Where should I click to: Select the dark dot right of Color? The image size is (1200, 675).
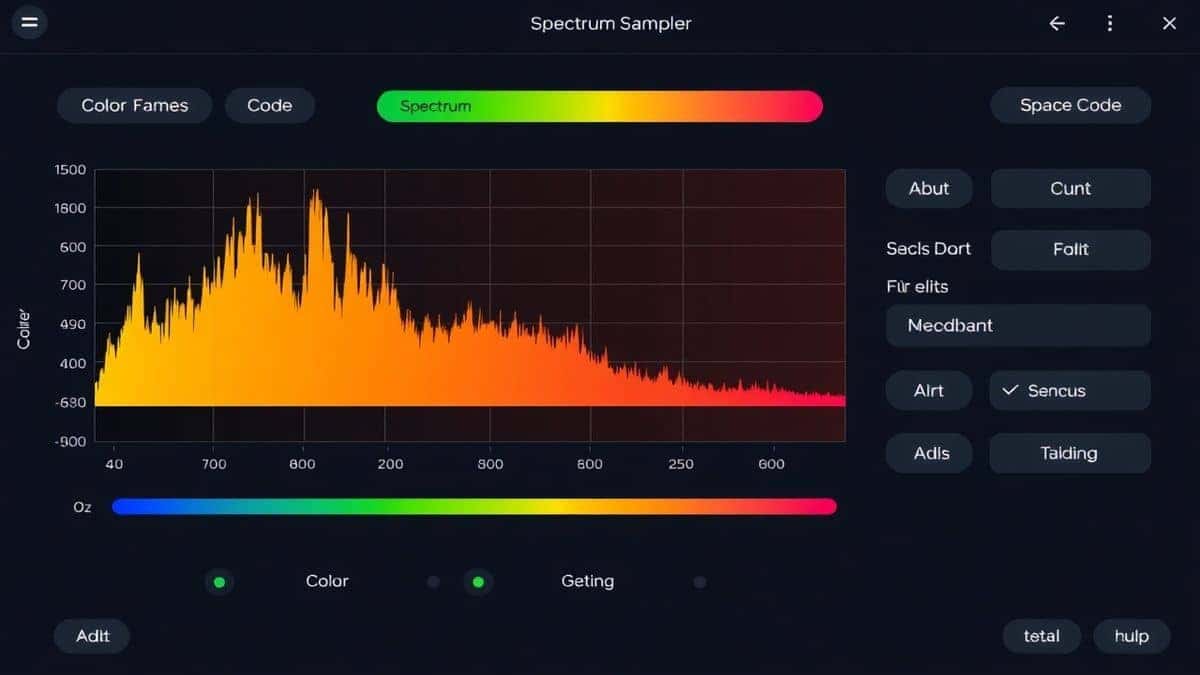(x=433, y=582)
